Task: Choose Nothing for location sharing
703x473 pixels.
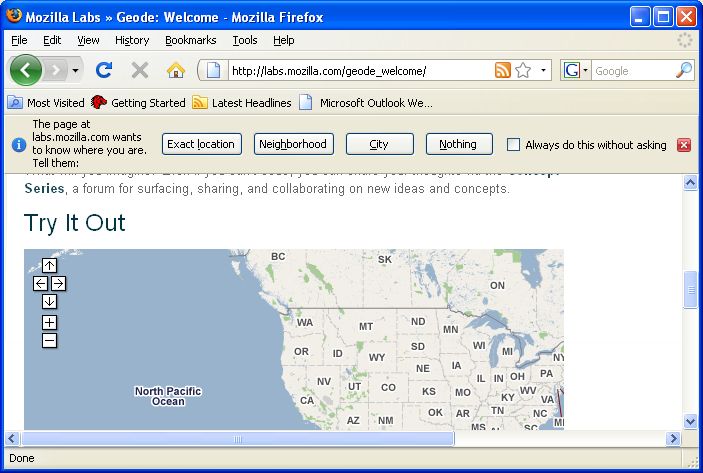Action: pos(459,144)
